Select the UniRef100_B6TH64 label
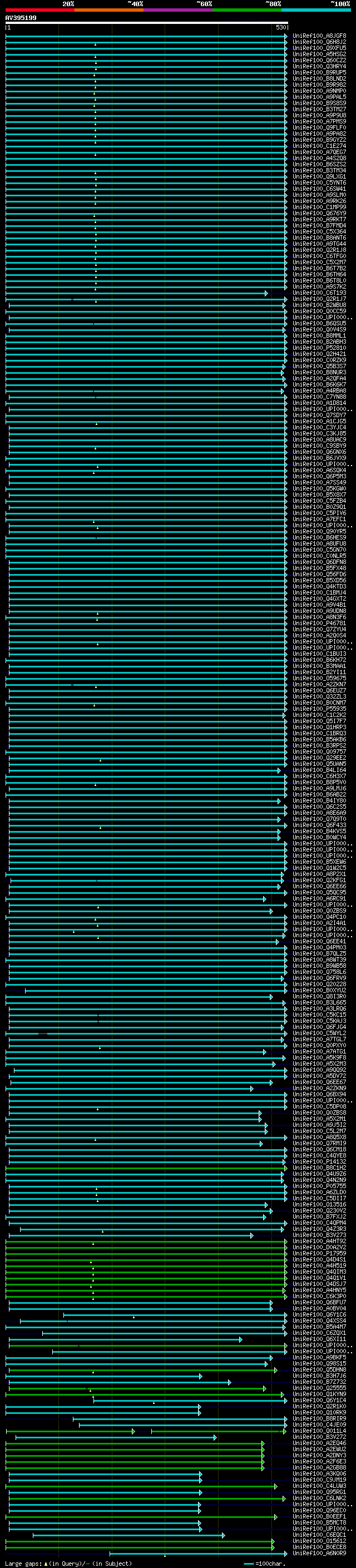 (x=319, y=275)
